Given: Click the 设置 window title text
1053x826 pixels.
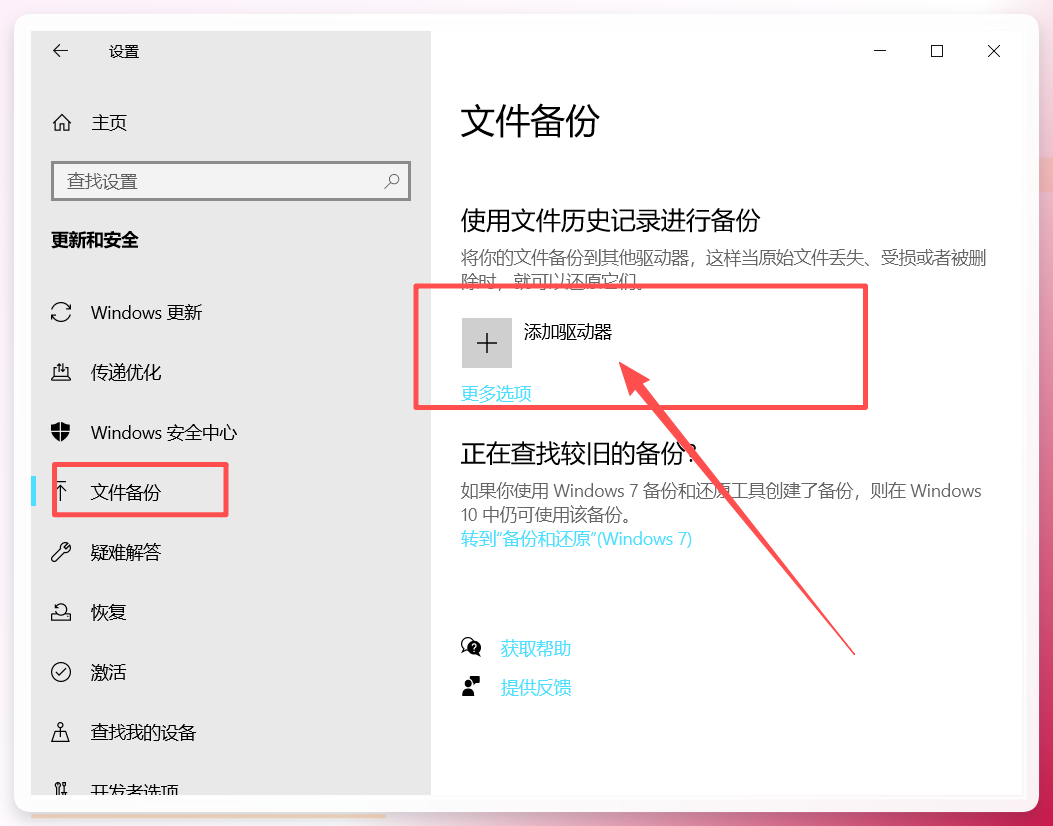Looking at the screenshot, I should 124,51.
